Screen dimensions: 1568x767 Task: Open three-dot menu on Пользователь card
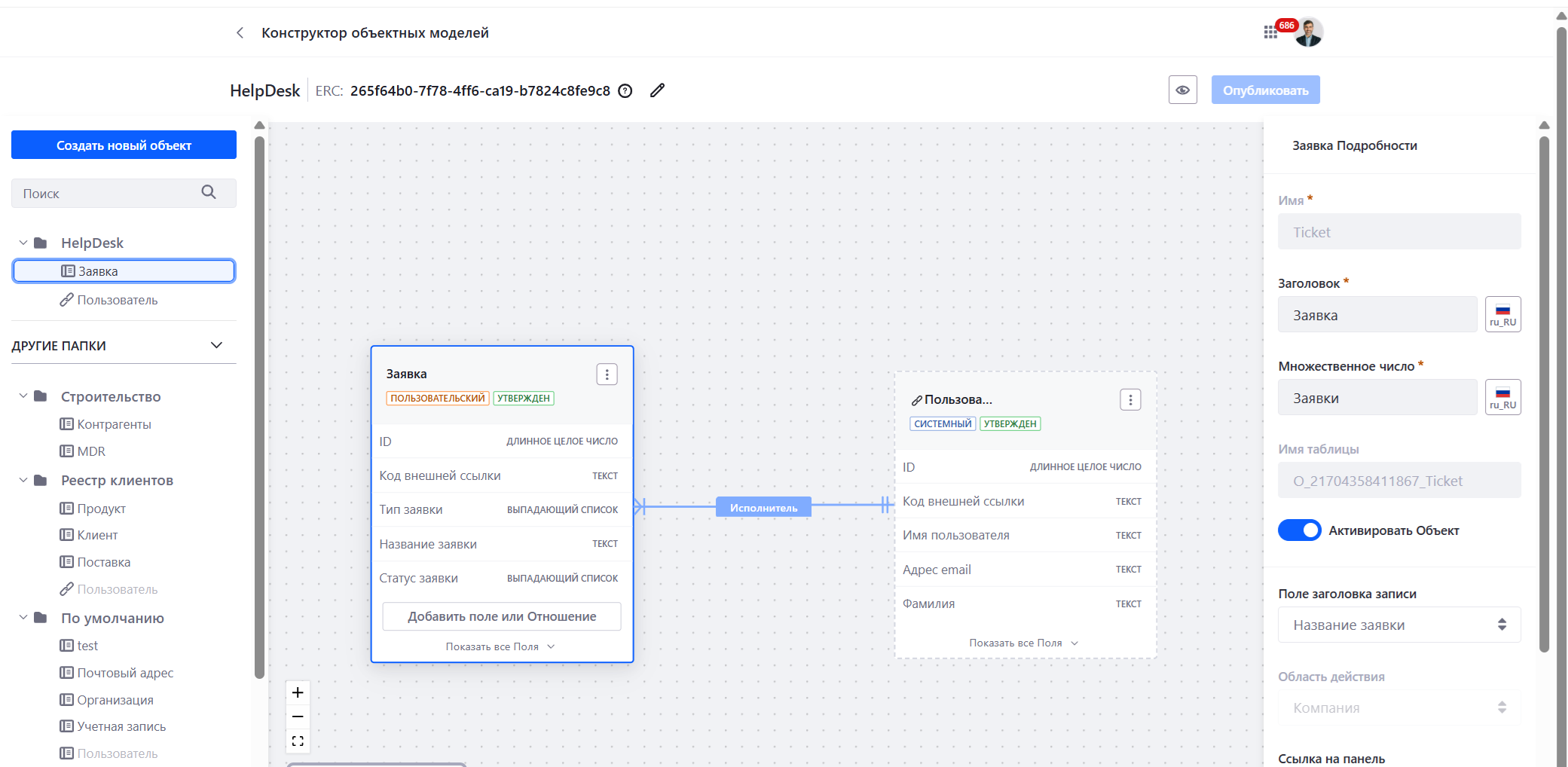coord(1129,400)
